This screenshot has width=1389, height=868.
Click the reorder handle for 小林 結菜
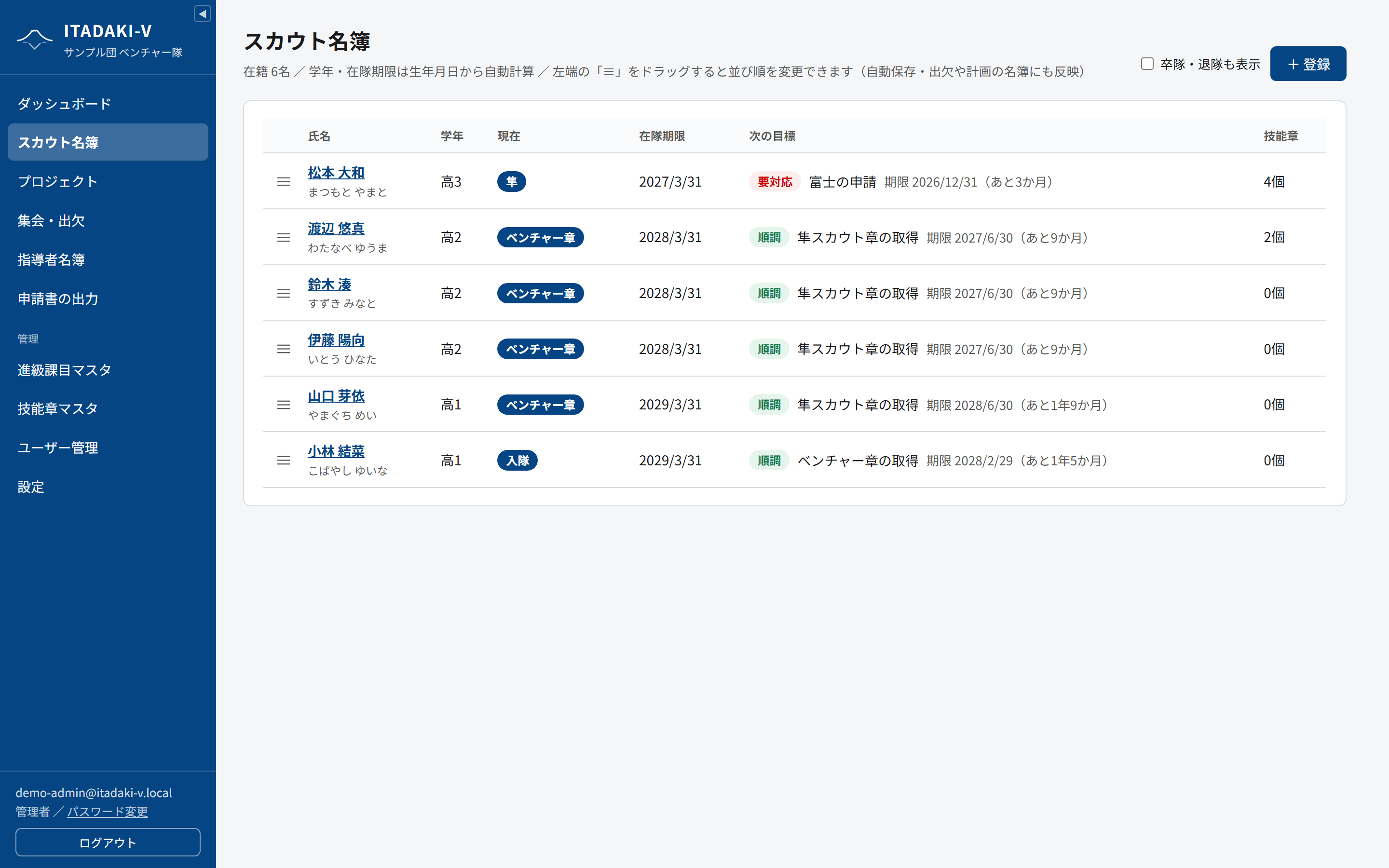coord(284,461)
